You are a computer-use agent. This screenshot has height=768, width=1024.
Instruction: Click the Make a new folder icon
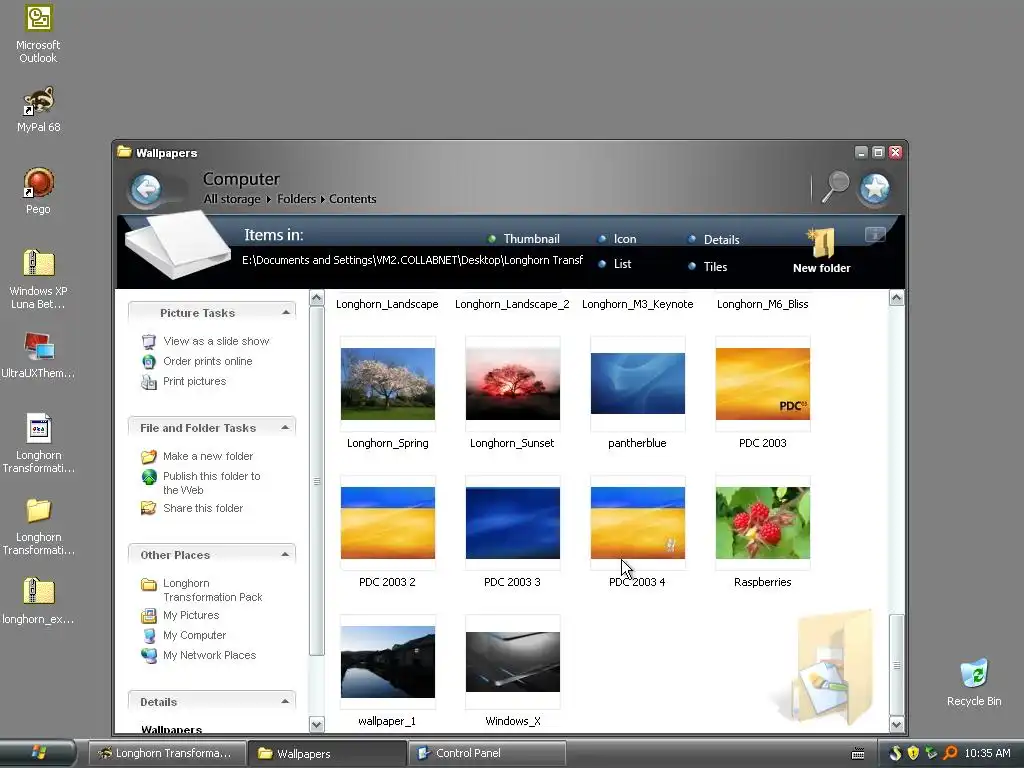[x=149, y=456]
